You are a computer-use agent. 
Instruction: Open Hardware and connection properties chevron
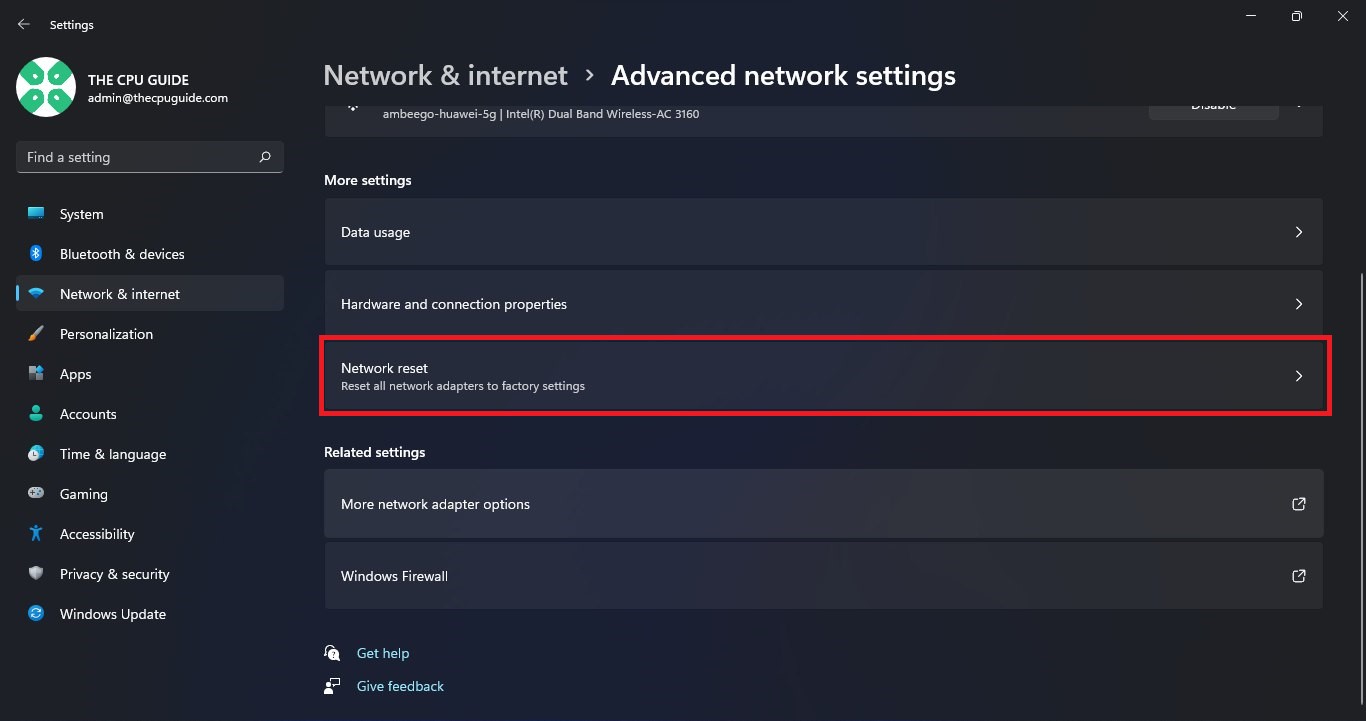click(1299, 304)
